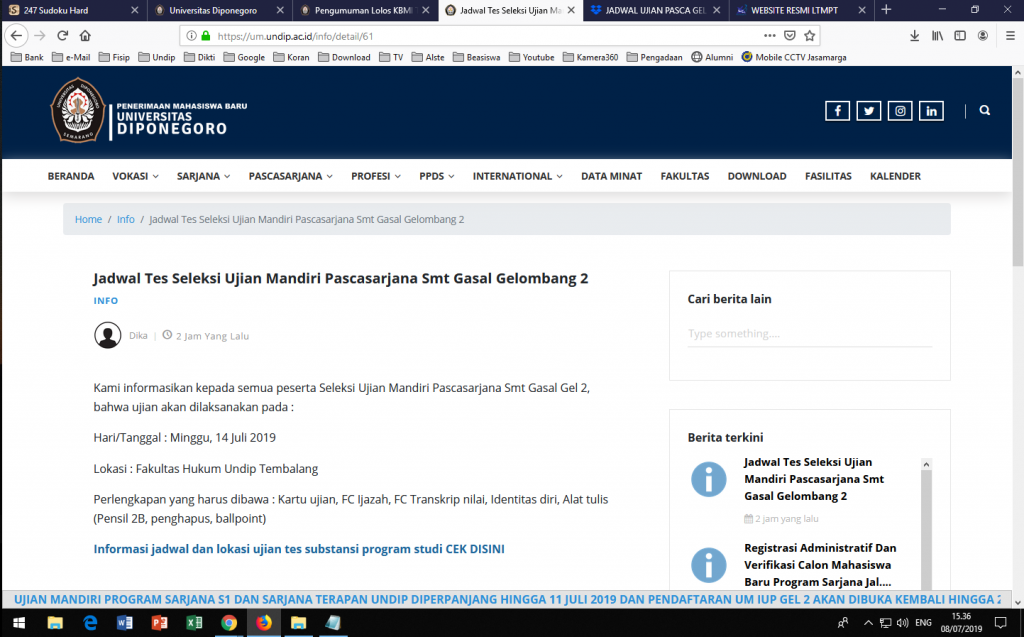Expand the PASCASARJANA dropdown menu
The width and height of the screenshot is (1024, 637).
click(x=290, y=176)
